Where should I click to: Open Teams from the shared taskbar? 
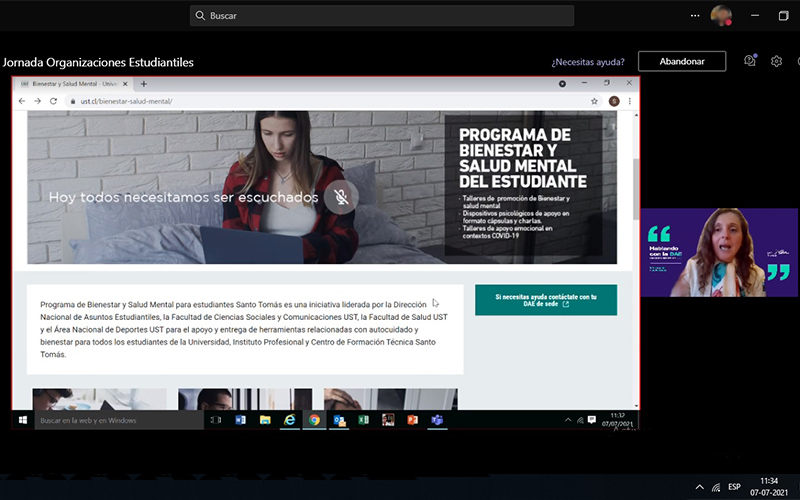point(437,420)
